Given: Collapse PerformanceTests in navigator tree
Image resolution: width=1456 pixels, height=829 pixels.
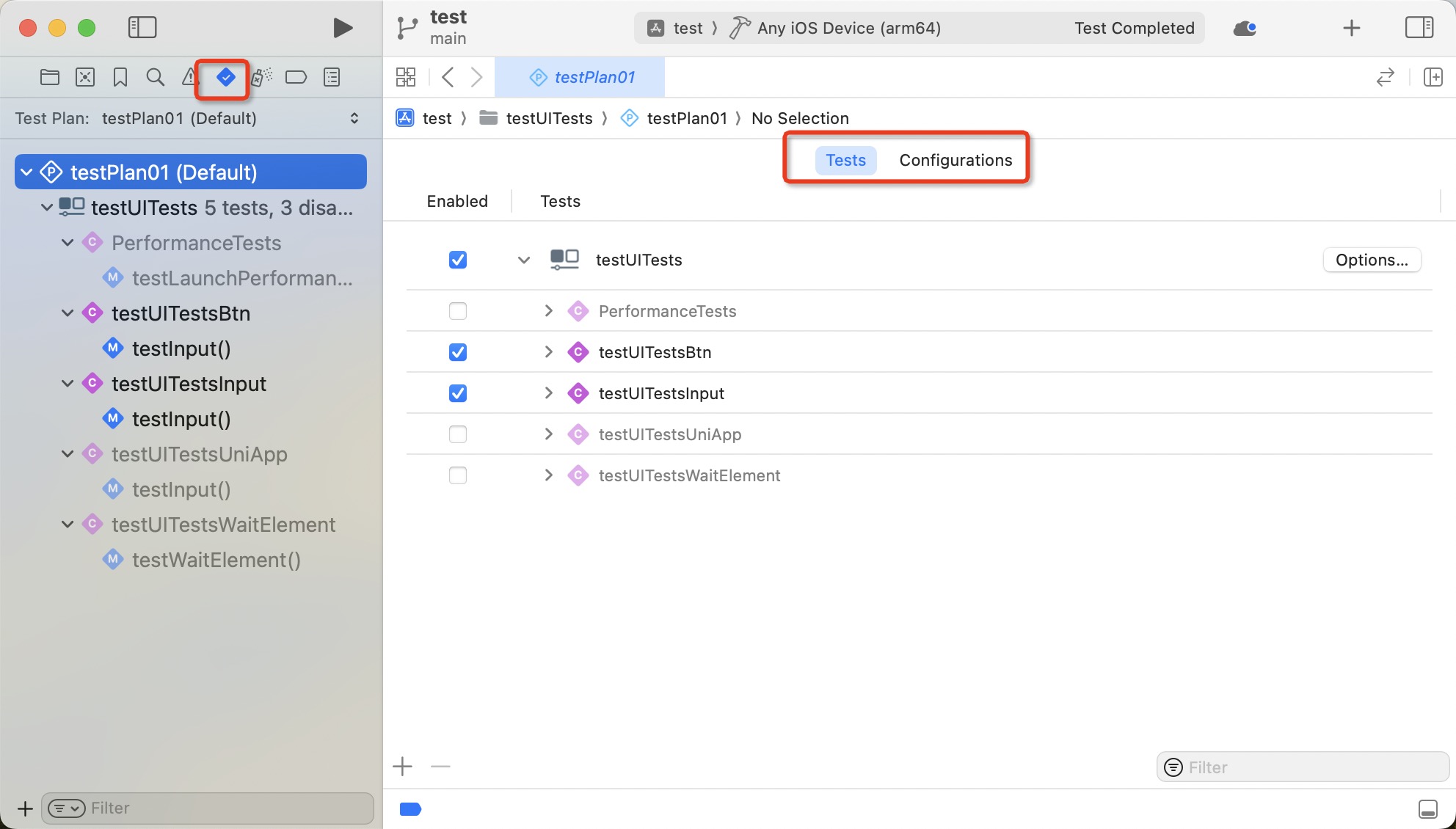Looking at the screenshot, I should 68,243.
